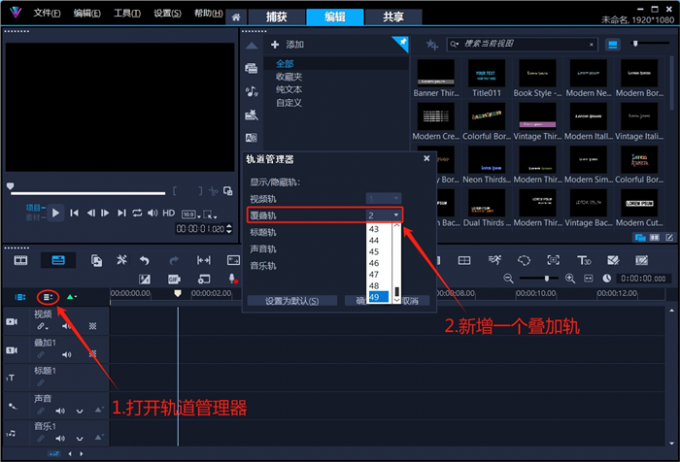Image resolution: width=680 pixels, height=462 pixels.
Task: Open media library sidebar icon
Action: coord(251,68)
